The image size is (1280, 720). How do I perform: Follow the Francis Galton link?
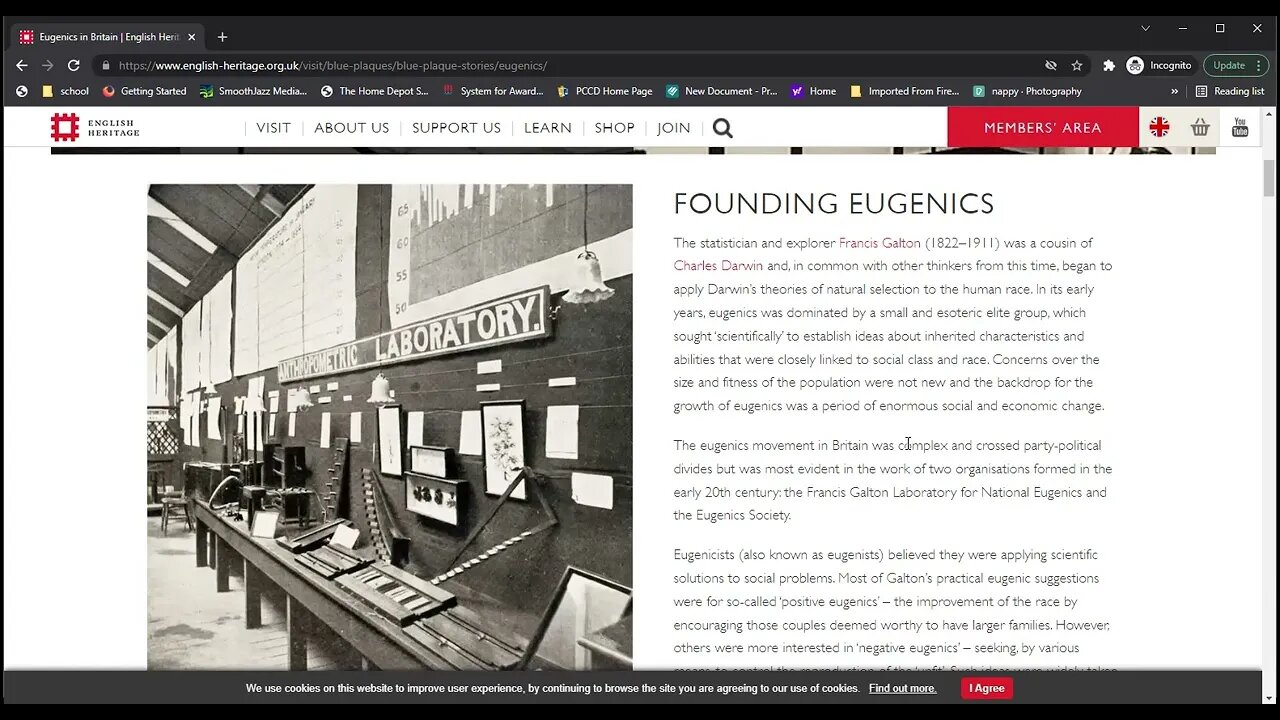879,243
